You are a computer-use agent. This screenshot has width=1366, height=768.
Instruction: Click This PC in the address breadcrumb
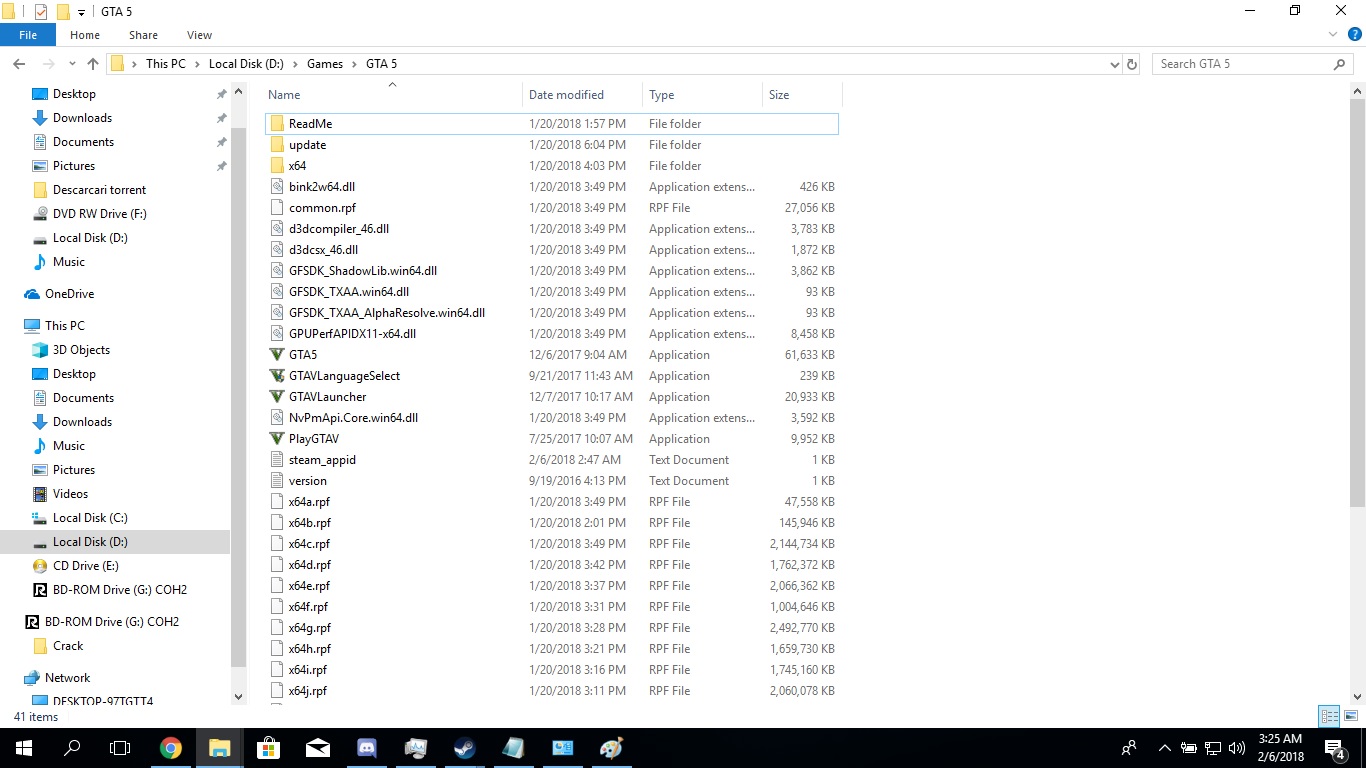(x=166, y=64)
